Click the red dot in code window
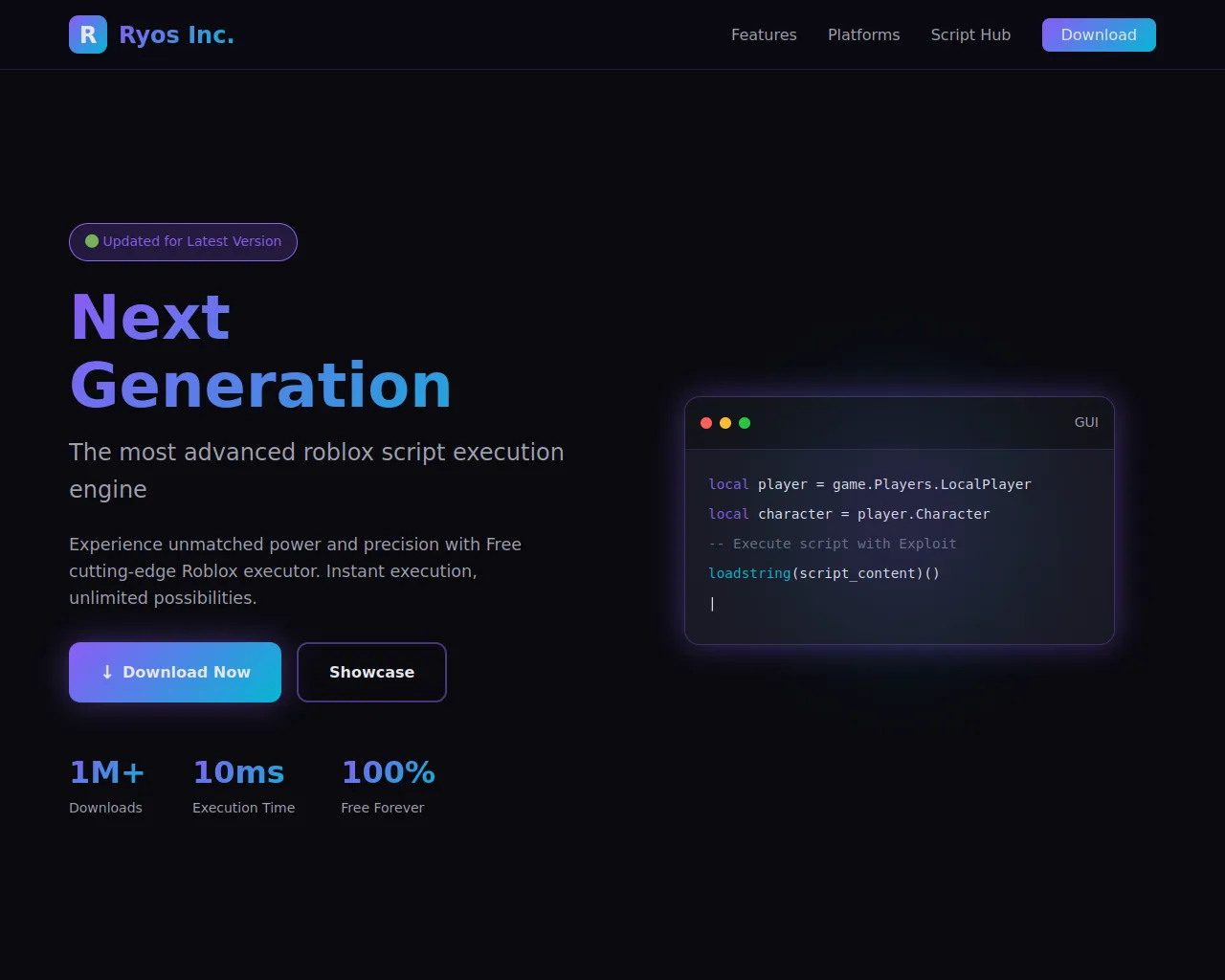The width and height of the screenshot is (1225, 980). point(706,423)
